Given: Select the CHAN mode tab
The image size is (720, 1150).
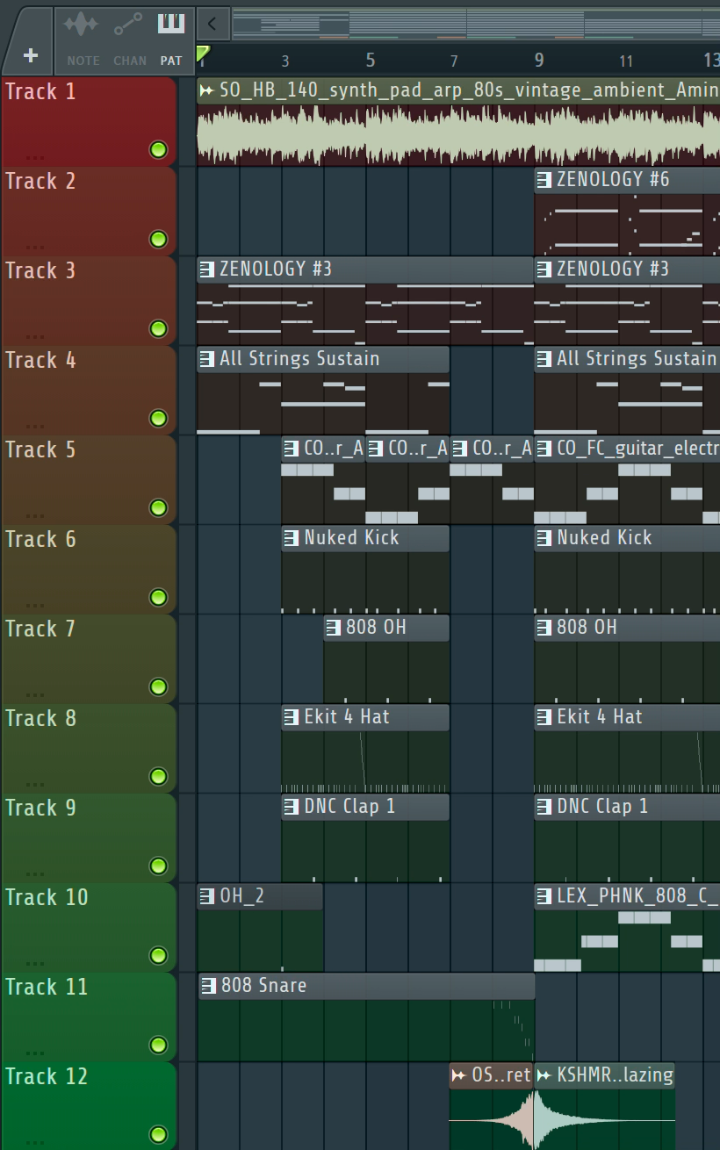Looking at the screenshot, I should [x=129, y=40].
